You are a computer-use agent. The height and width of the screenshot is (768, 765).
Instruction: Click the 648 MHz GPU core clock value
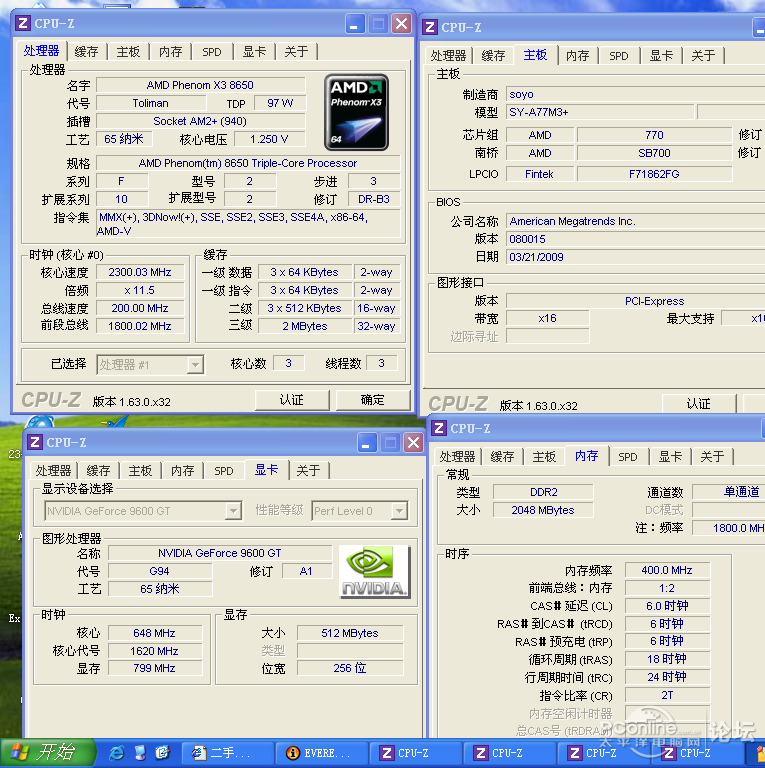(x=155, y=633)
